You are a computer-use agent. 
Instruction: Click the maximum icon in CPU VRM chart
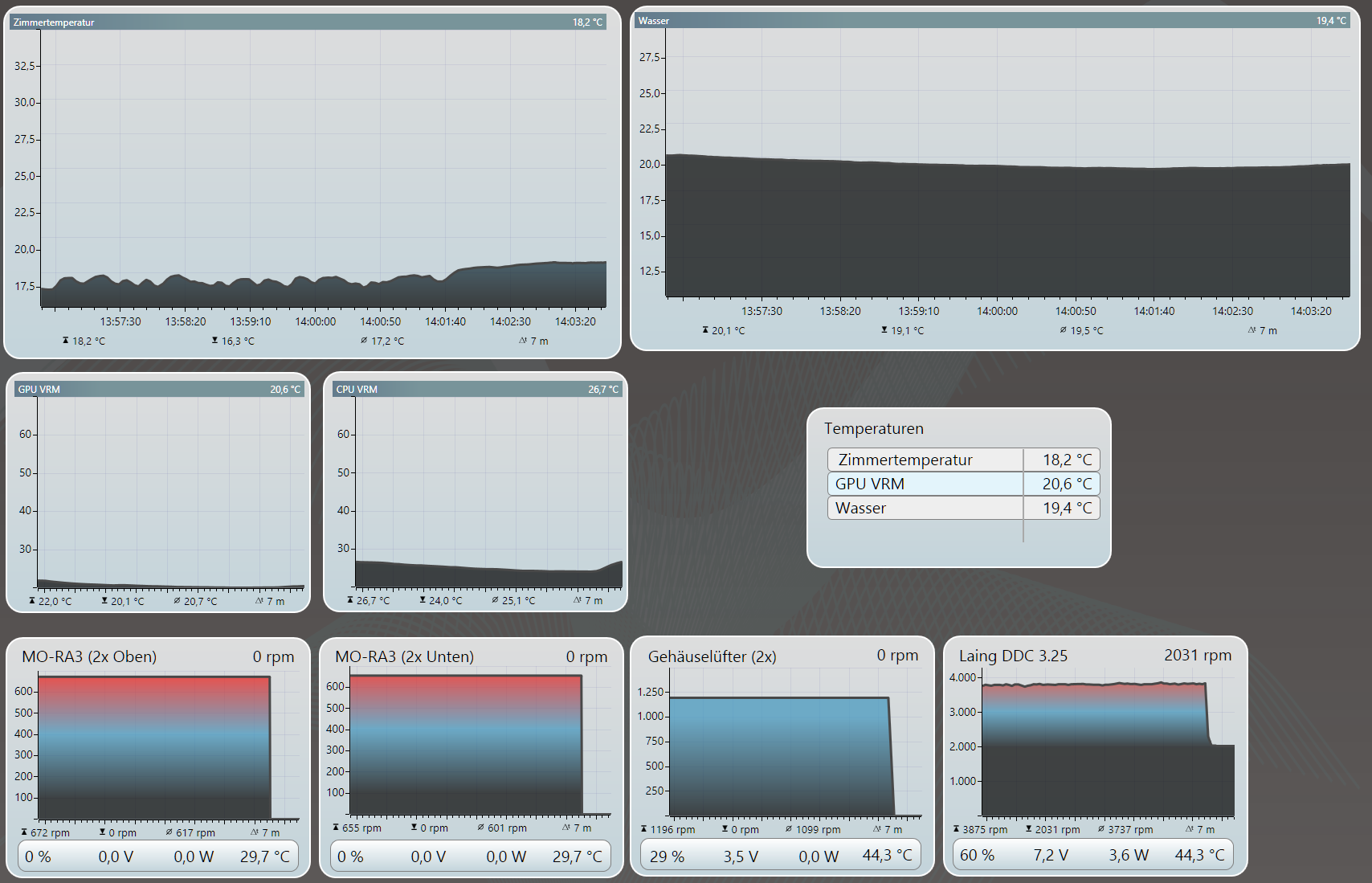350,600
